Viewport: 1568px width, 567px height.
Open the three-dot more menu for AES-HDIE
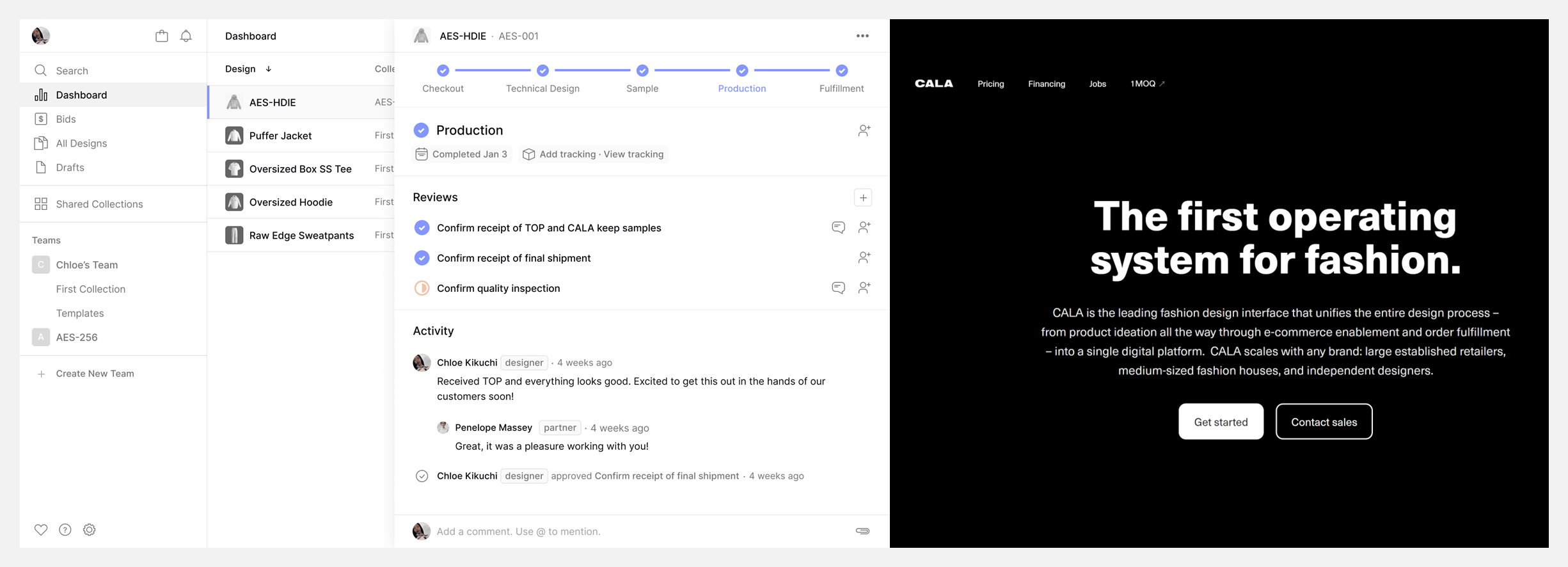(x=863, y=36)
